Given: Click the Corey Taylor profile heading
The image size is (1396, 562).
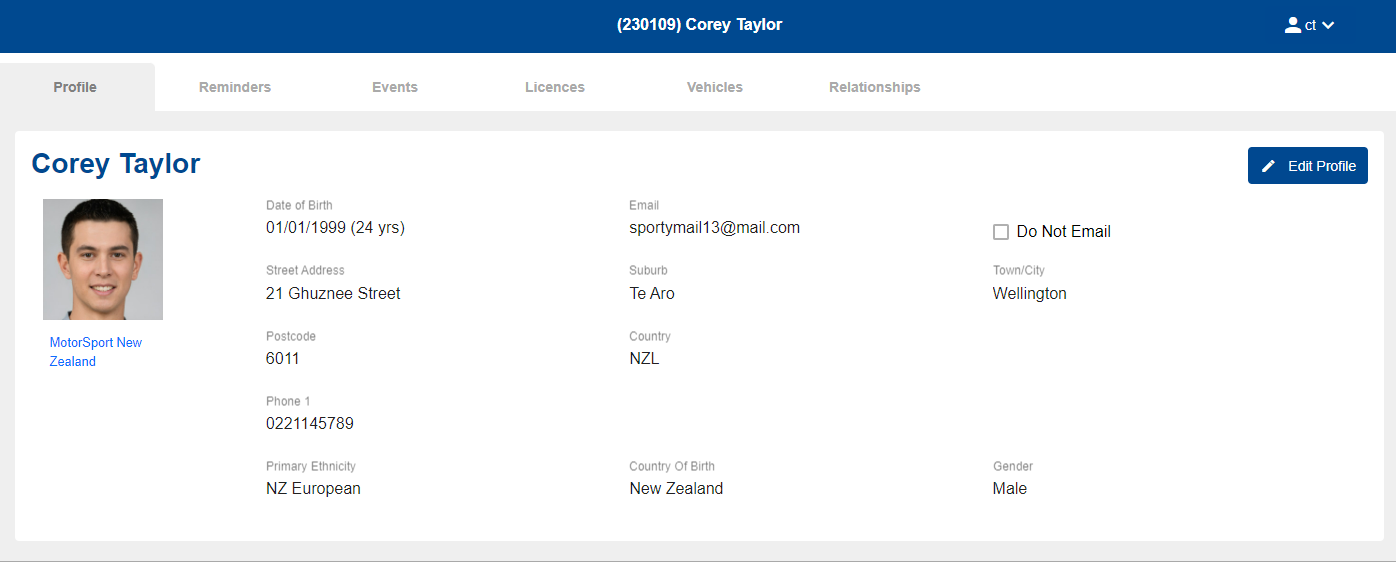Looking at the screenshot, I should click(116, 164).
